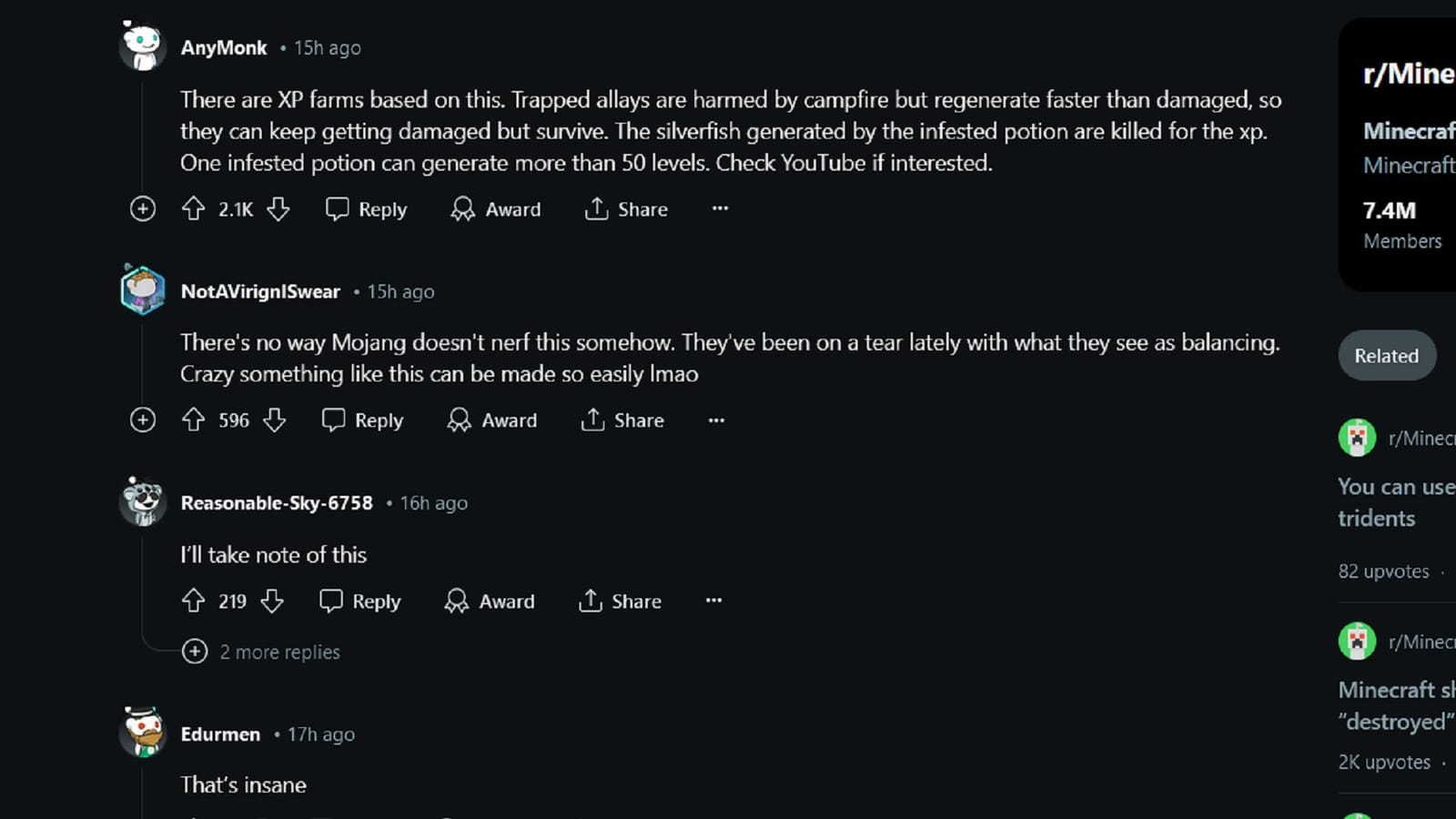Downvote the comment with 596 points
Screen dimensions: 1456x819
(275, 420)
